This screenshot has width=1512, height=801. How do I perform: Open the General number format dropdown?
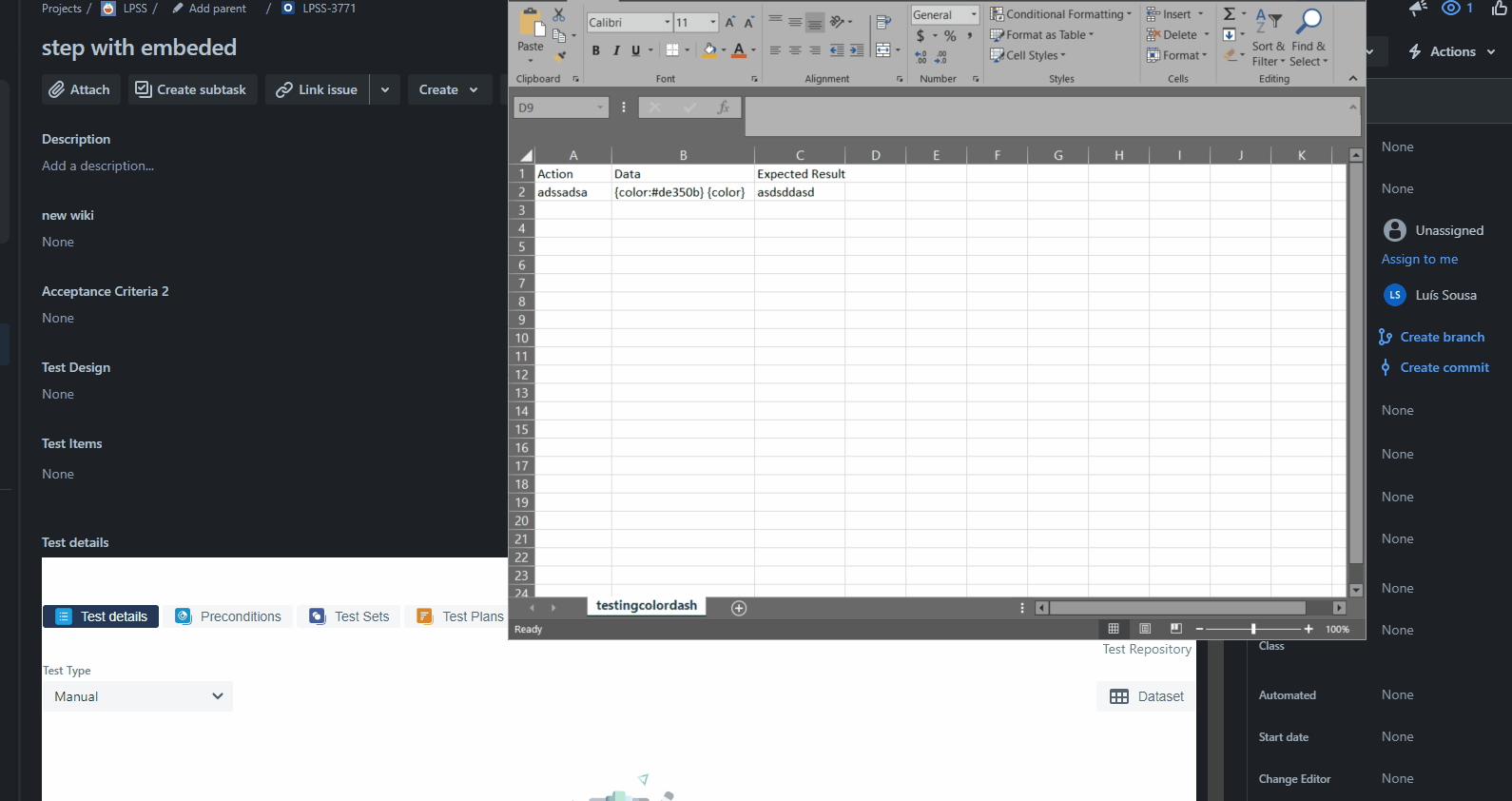click(974, 15)
